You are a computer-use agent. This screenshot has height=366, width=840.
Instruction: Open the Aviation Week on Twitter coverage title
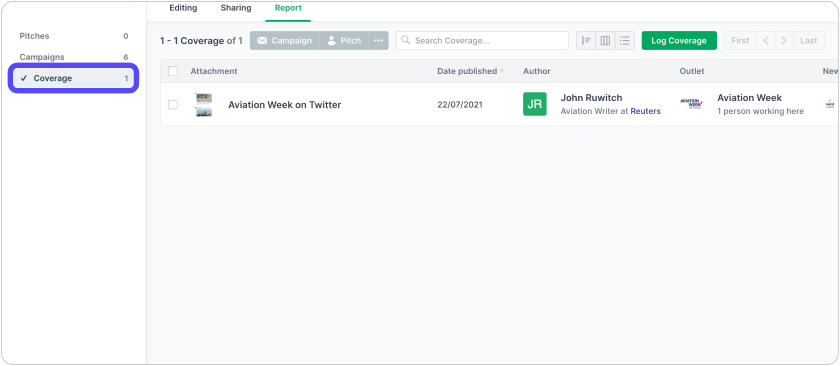(284, 105)
